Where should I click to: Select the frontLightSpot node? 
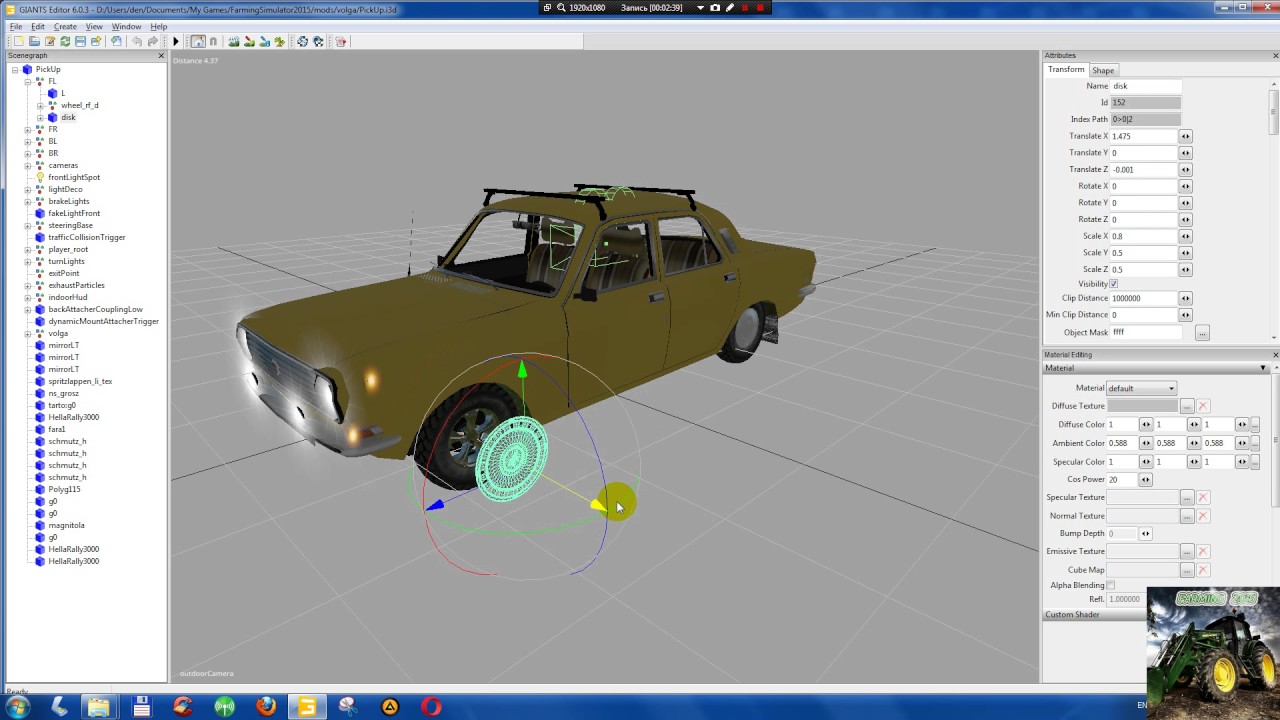click(x=74, y=177)
